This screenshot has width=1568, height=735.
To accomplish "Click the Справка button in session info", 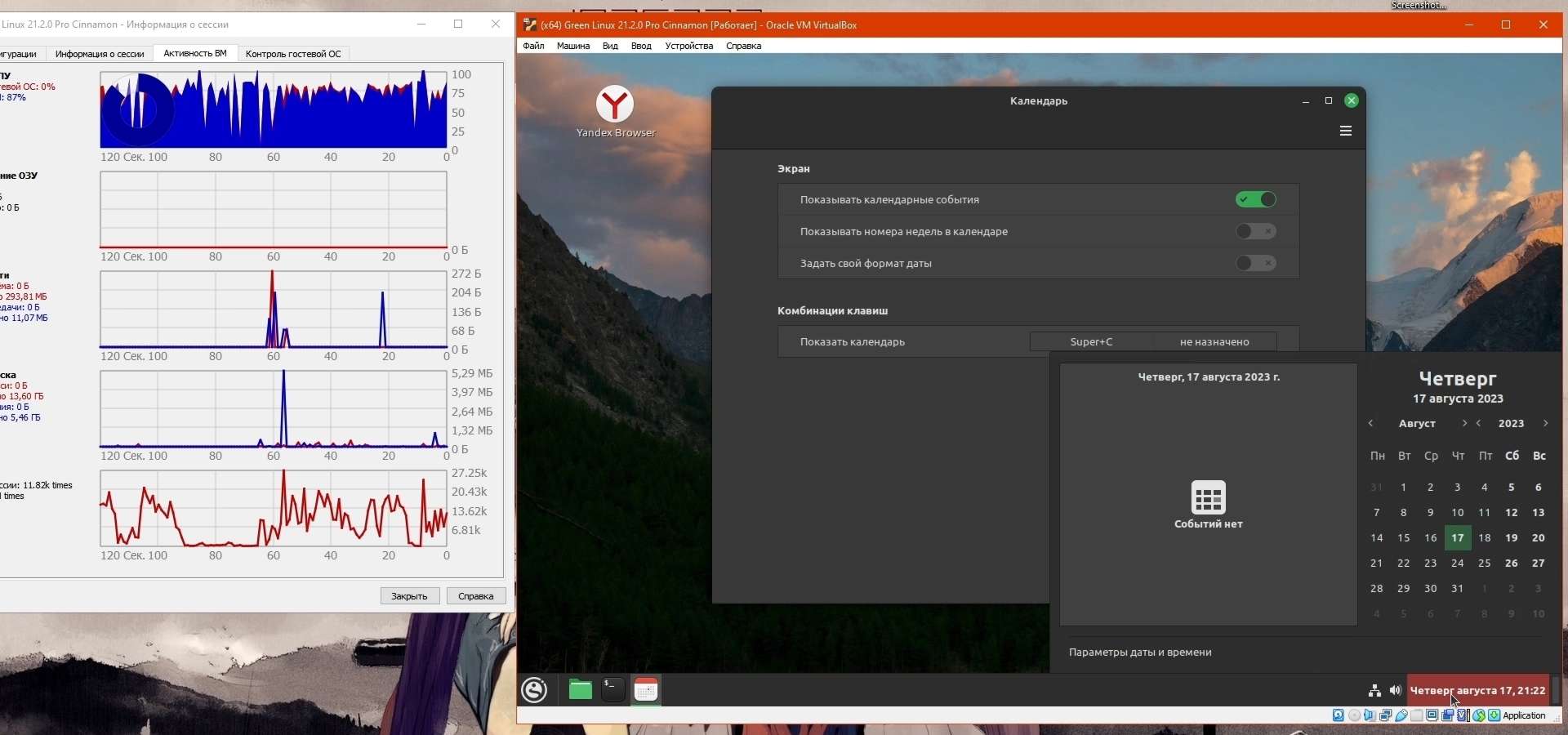I will 476,596.
